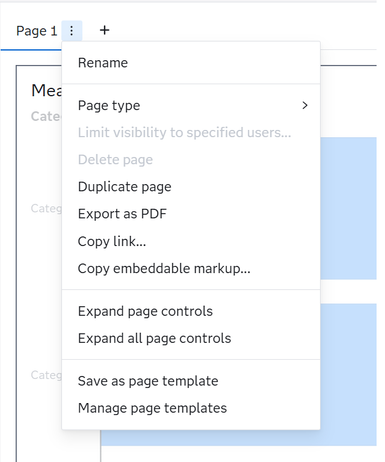385x462 pixels.
Task: Open Manage page templates
Action: (x=191, y=408)
